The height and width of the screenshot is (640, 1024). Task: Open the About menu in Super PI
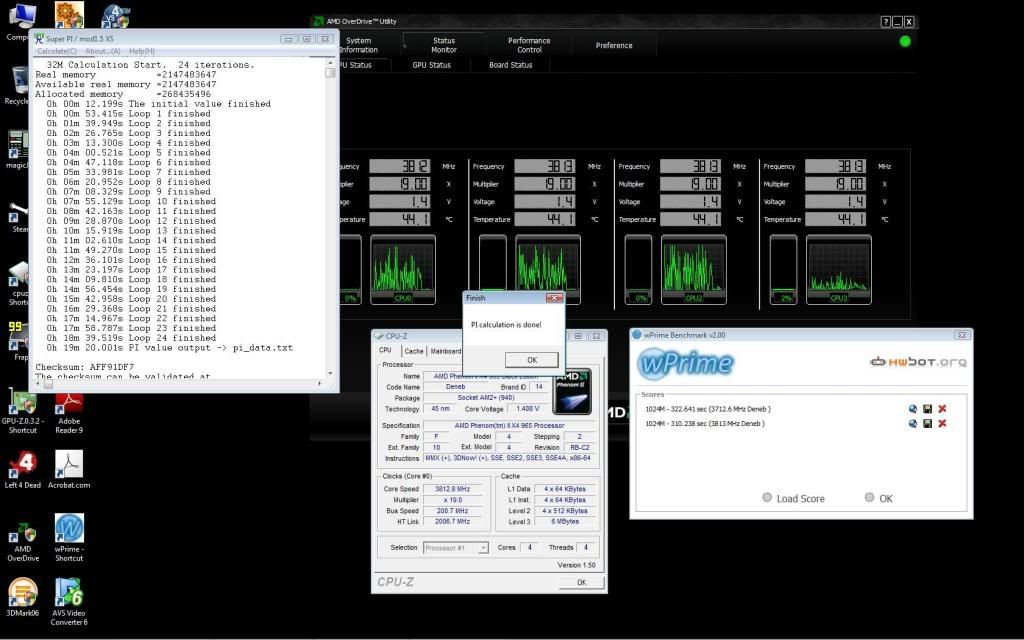103,51
